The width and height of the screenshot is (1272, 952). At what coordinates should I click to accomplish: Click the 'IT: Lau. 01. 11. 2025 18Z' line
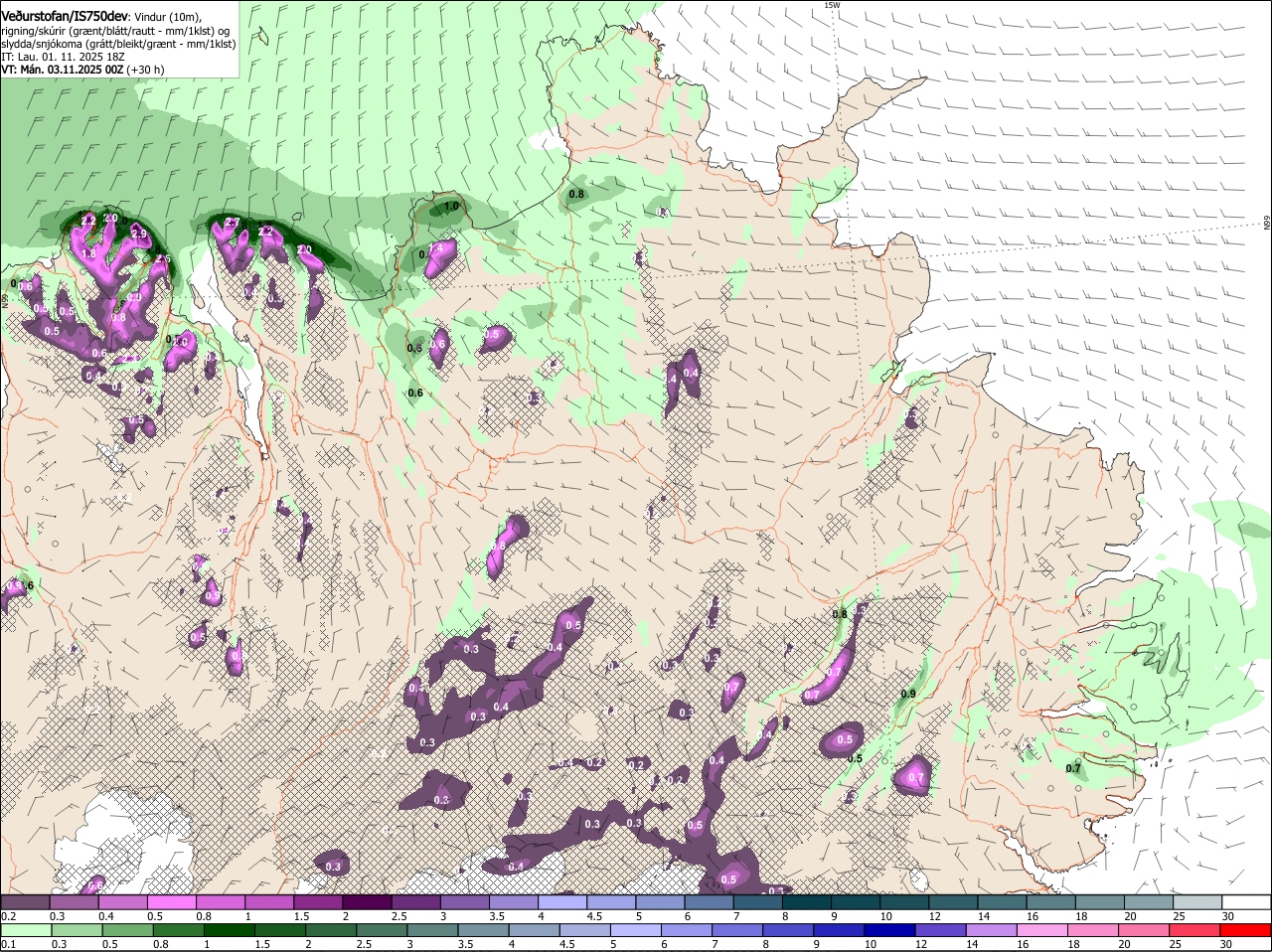63,57
